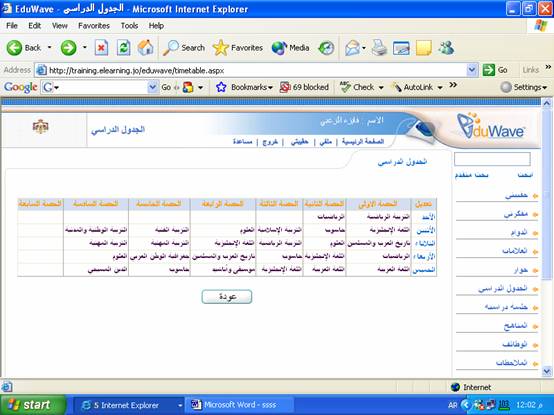Click the Google toolbar logo
554x415 pixels.
(x=20, y=87)
